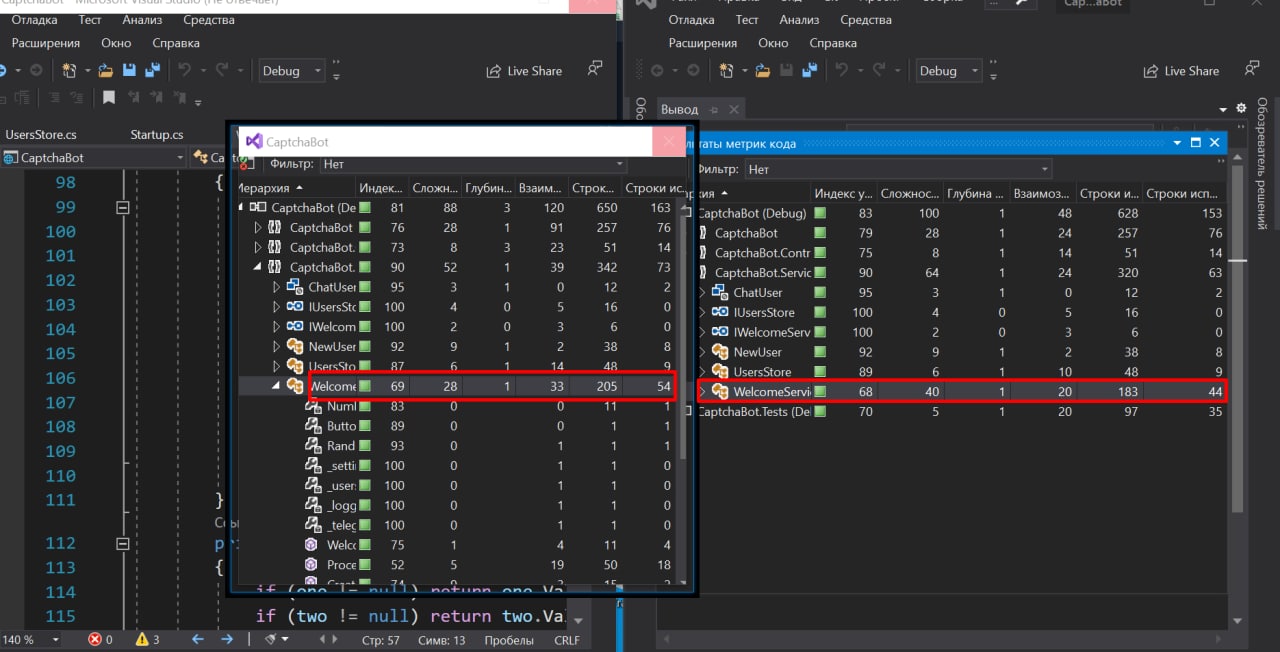This screenshot has height=652, width=1280.
Task: Select ChatUser row in right metrics panel
Action: click(959, 292)
